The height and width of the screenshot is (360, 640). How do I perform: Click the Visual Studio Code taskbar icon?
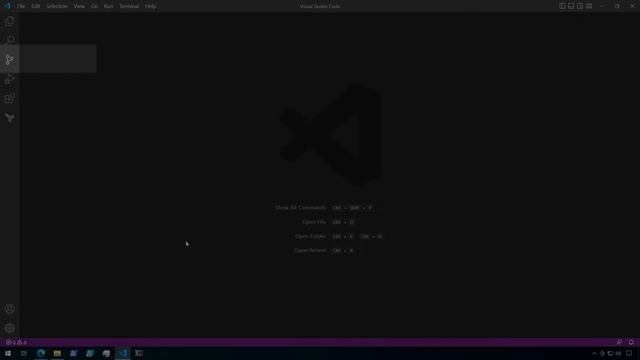(122, 353)
